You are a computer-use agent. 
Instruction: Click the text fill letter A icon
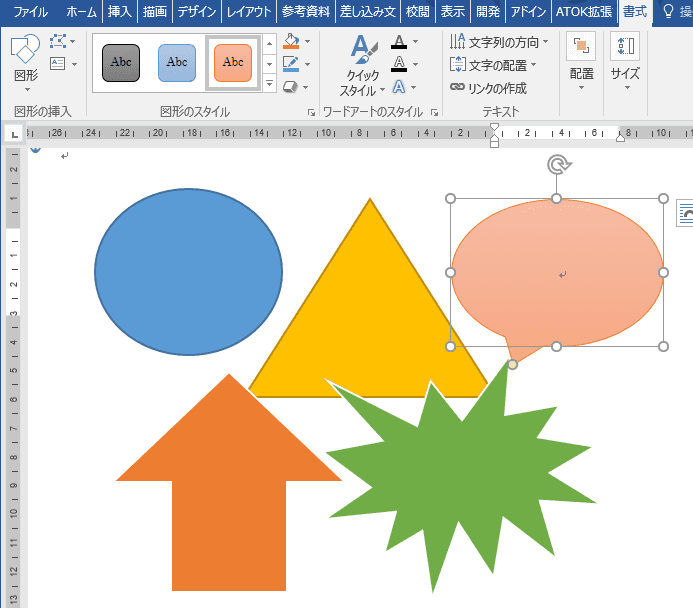[399, 42]
